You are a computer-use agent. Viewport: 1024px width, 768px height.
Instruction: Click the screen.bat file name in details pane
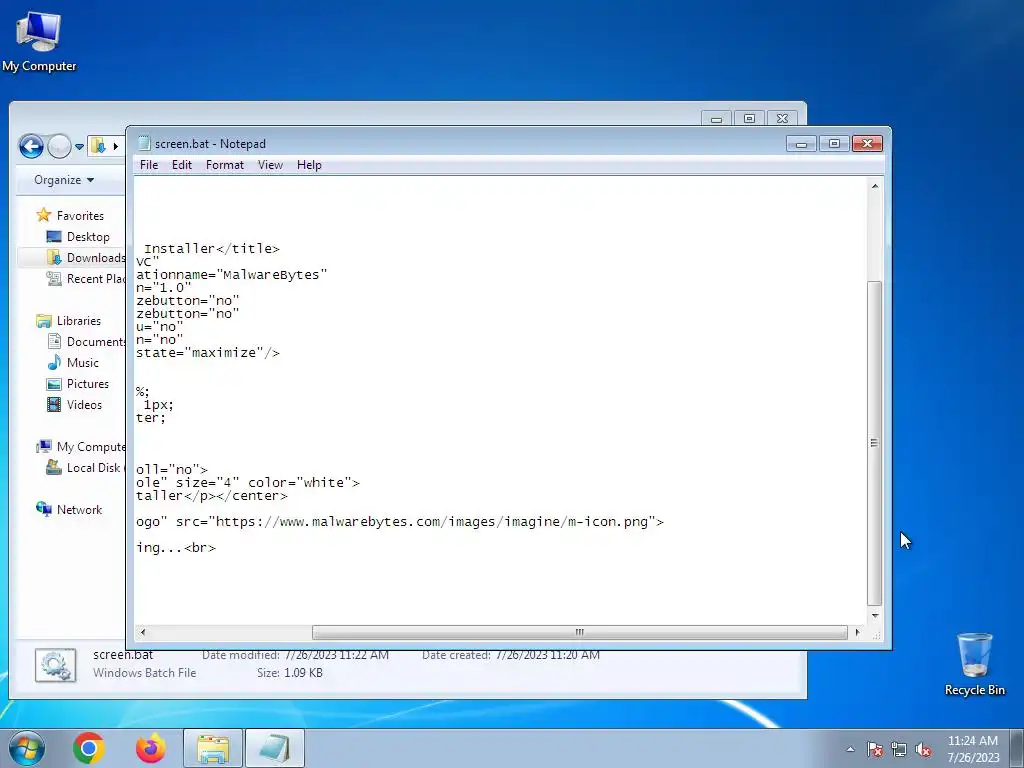pos(123,654)
